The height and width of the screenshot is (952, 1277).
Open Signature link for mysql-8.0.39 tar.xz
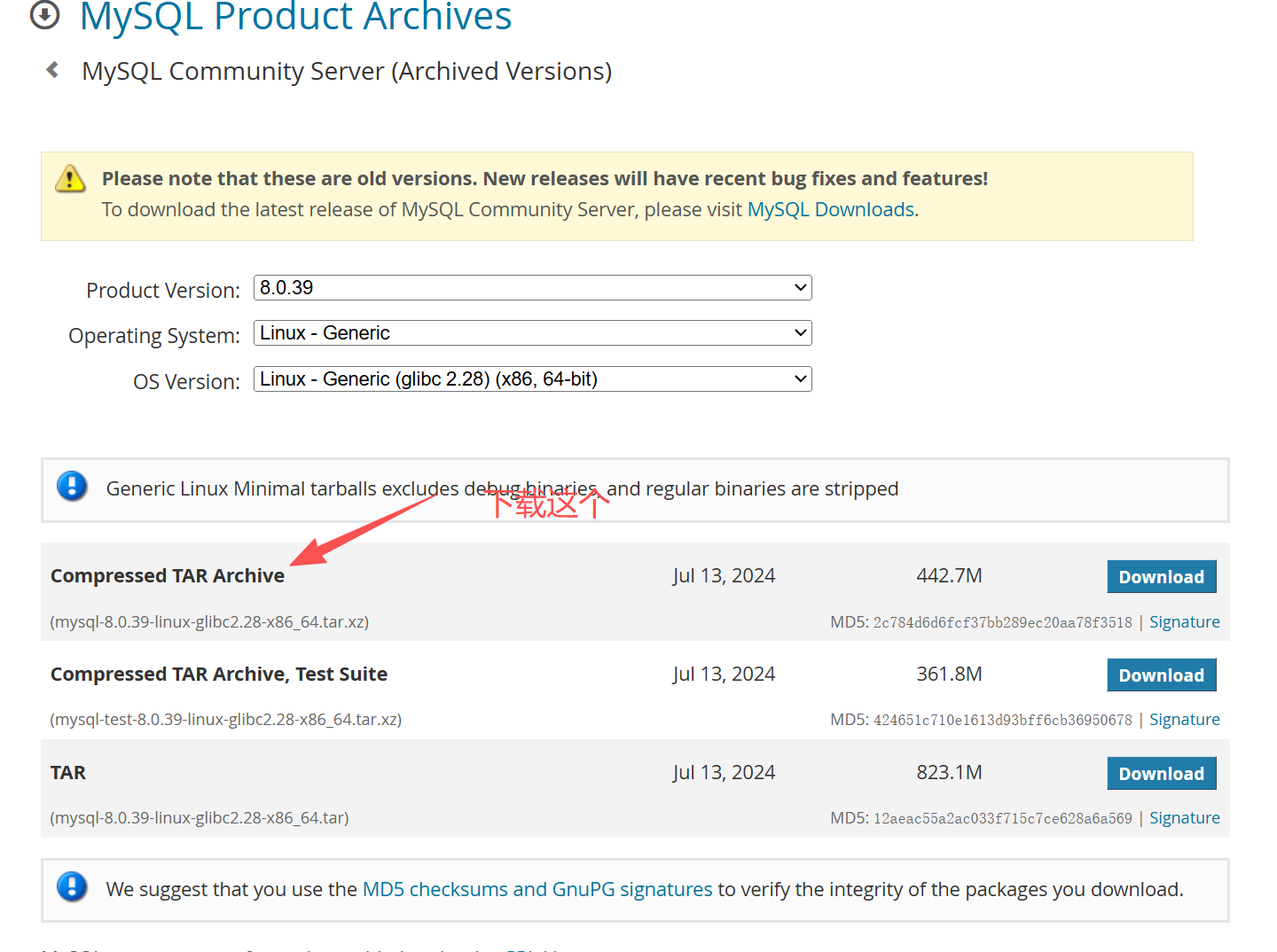(x=1185, y=622)
